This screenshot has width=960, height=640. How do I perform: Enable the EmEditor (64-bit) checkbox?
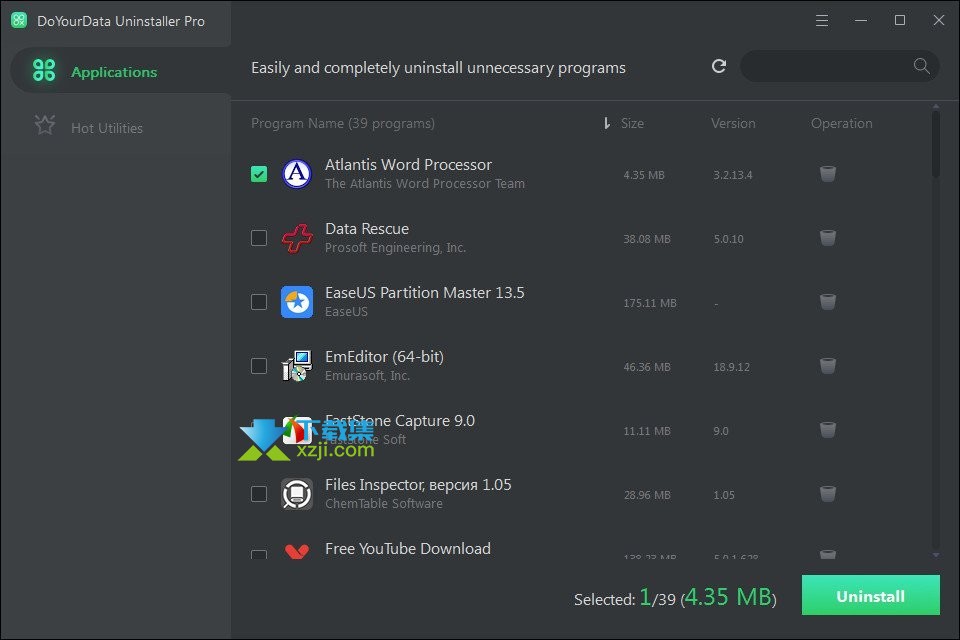[x=259, y=366]
